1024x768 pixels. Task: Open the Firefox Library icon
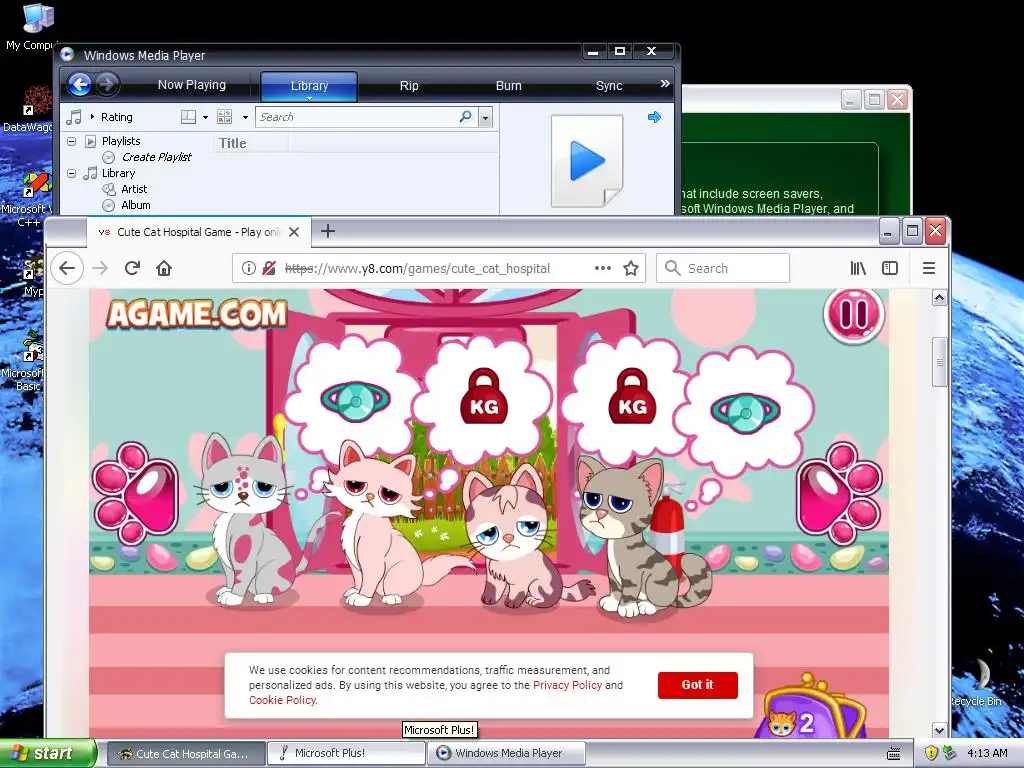point(858,268)
